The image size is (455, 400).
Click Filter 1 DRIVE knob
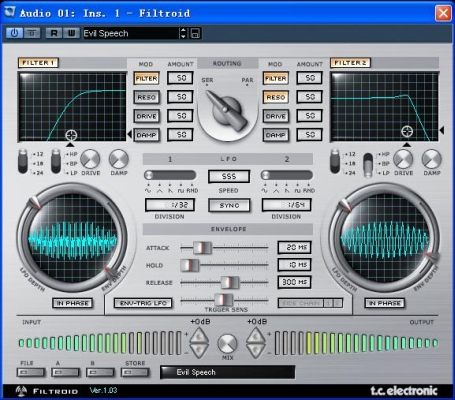click(90, 159)
